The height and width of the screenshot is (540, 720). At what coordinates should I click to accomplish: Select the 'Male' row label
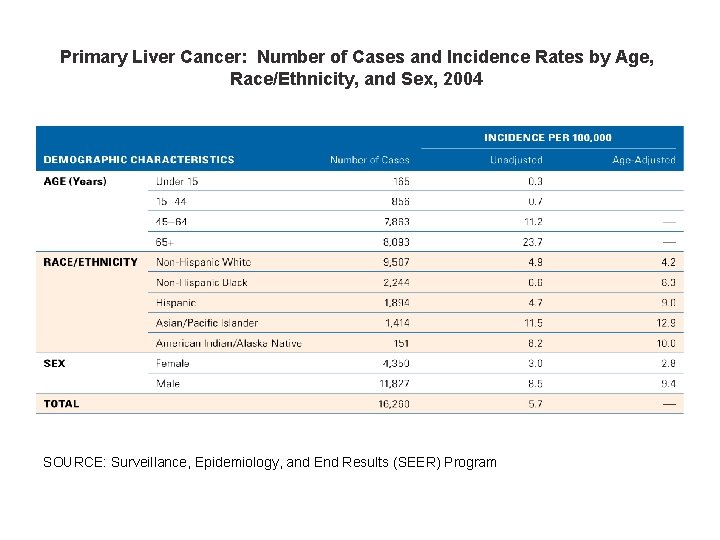coord(168,383)
